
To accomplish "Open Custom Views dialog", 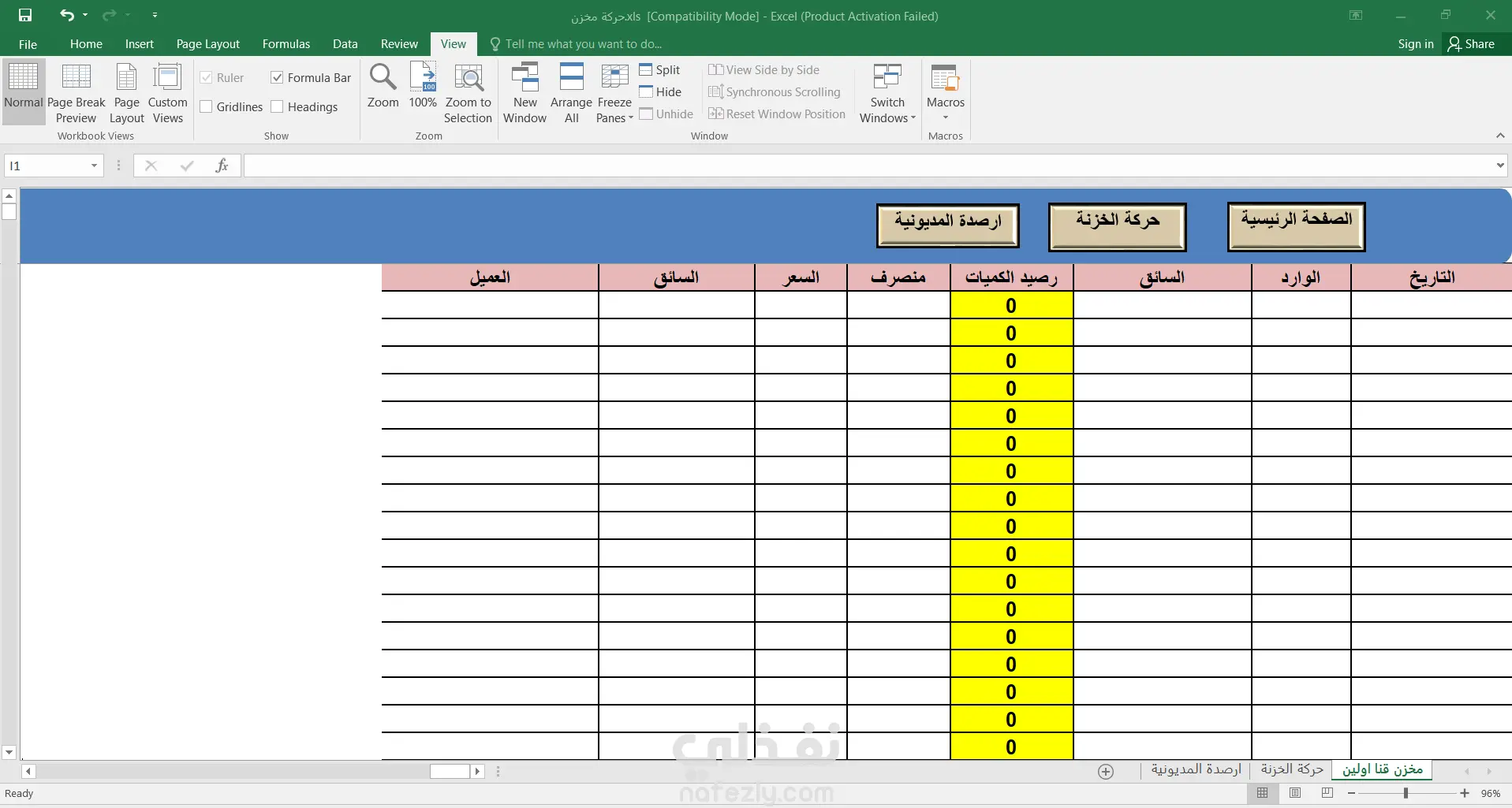I will tap(168, 91).
